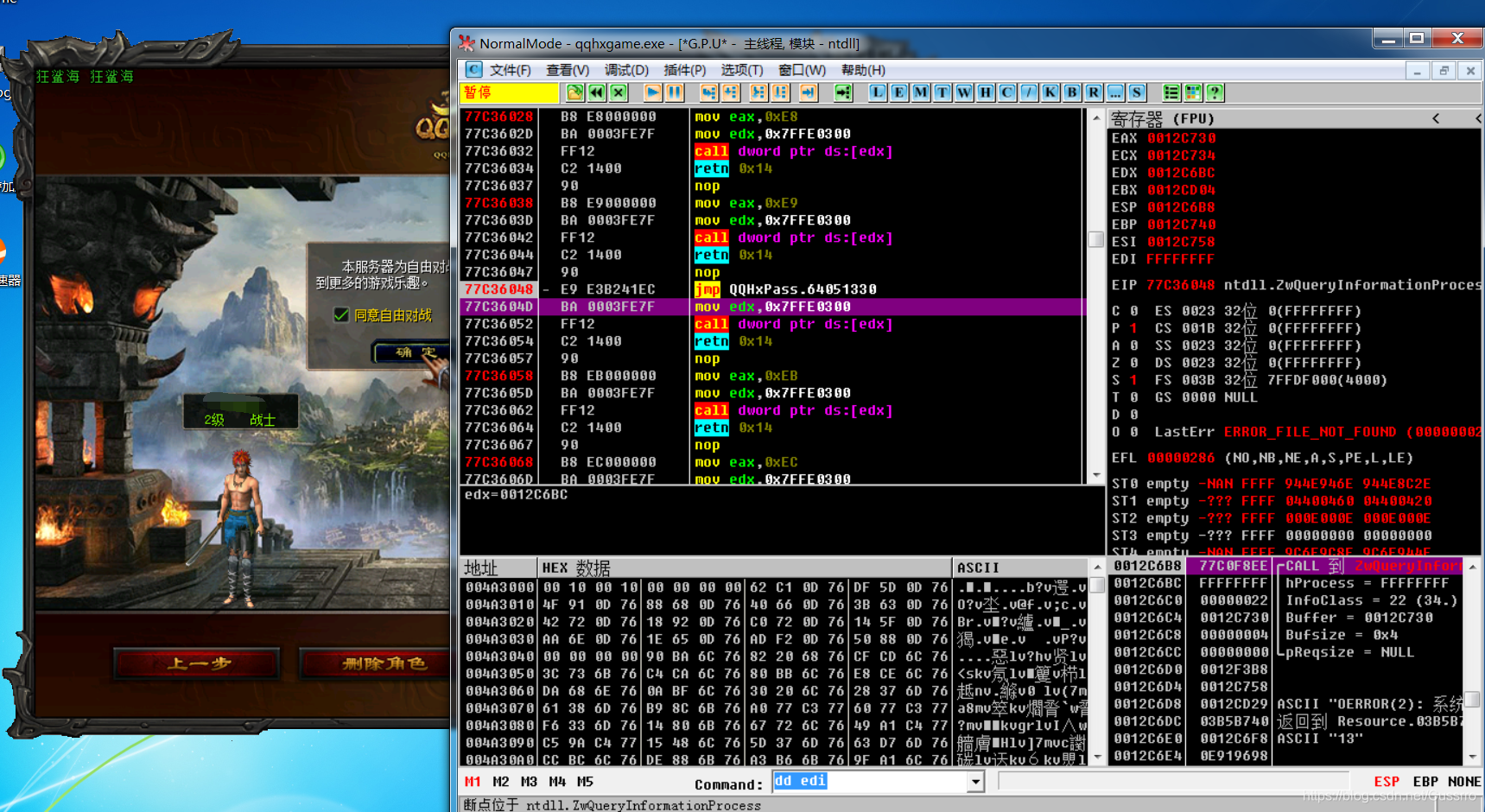
Task: Open References window with R icon
Action: pyautogui.click(x=1094, y=92)
